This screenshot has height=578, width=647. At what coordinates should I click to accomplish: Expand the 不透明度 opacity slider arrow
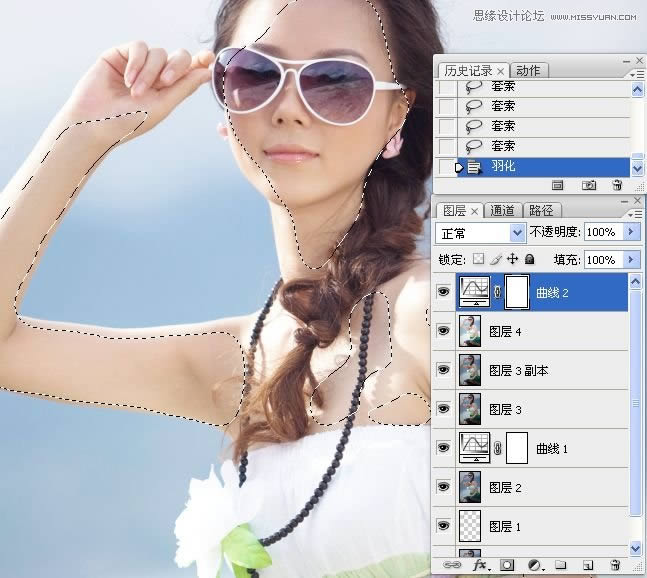(630, 232)
